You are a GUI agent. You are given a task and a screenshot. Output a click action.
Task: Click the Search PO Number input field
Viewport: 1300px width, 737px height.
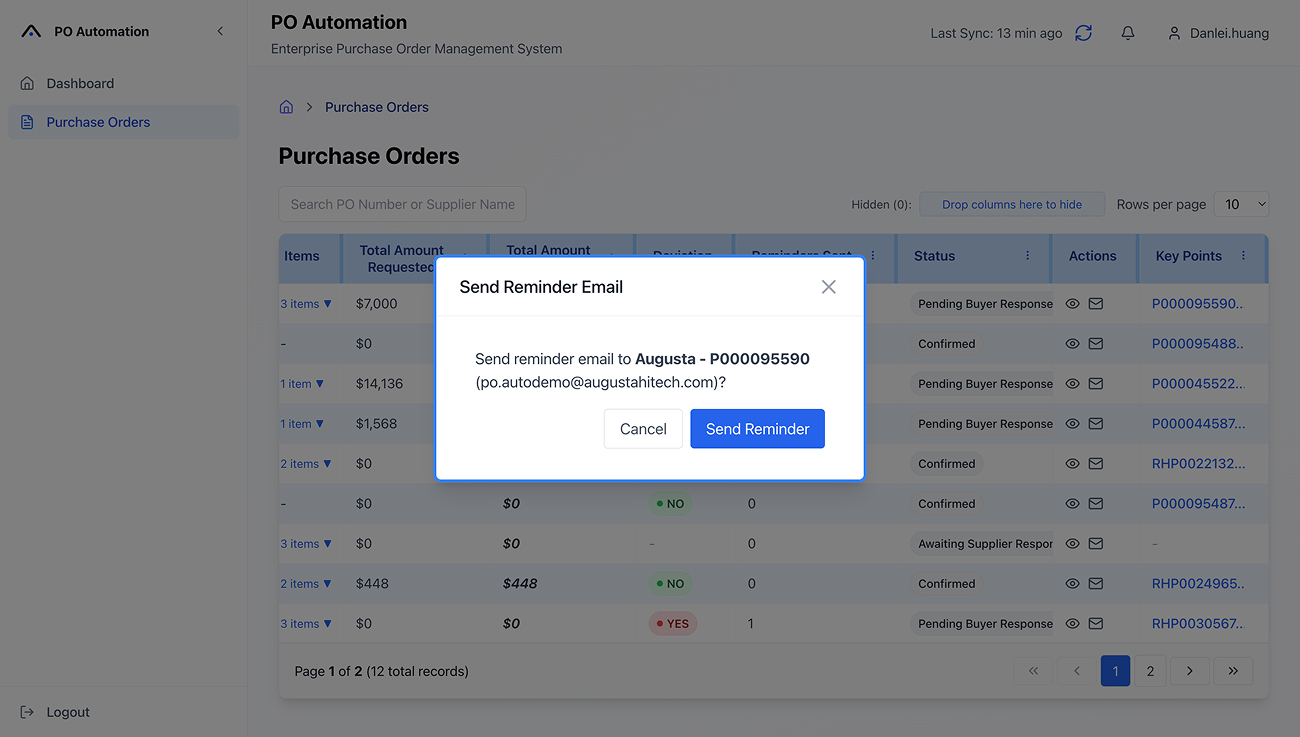(402, 203)
